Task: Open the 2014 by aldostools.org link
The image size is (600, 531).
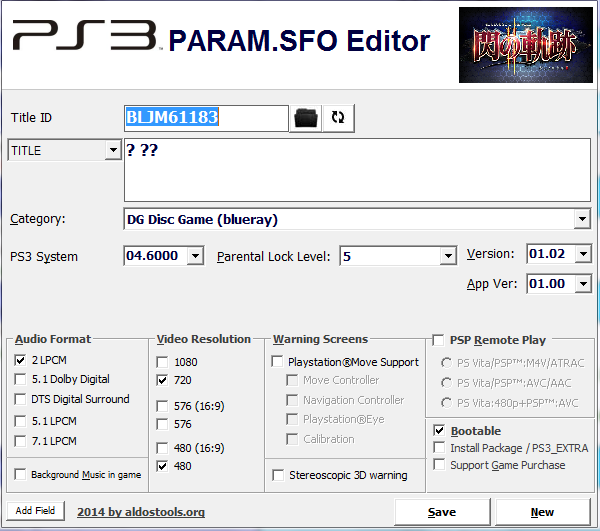Action: point(141,512)
